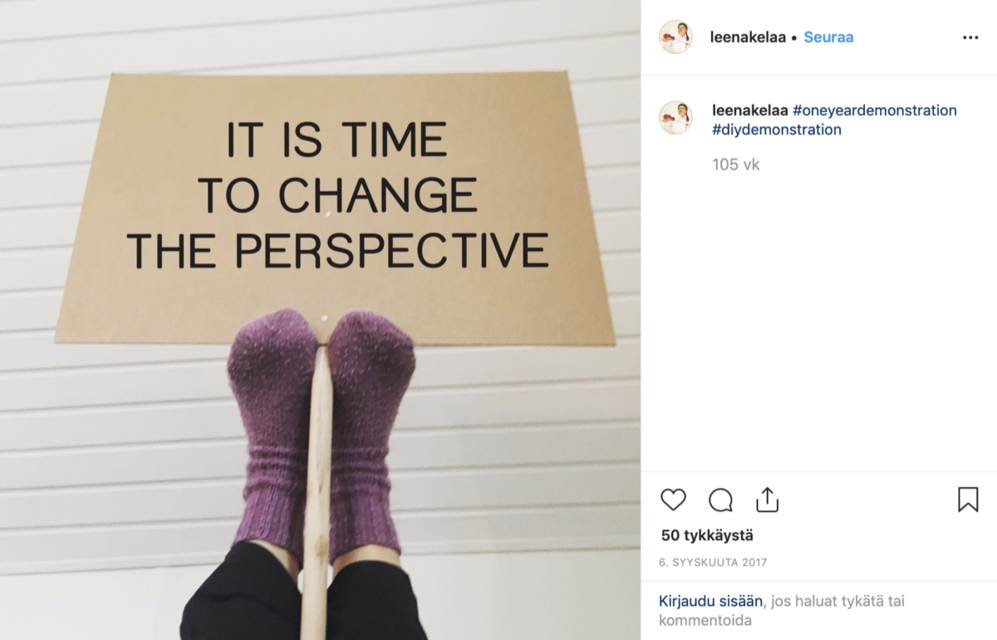This screenshot has width=997, height=640.
Task: Open the 6. syyskuuta 2017 date link
Action: 713,562
